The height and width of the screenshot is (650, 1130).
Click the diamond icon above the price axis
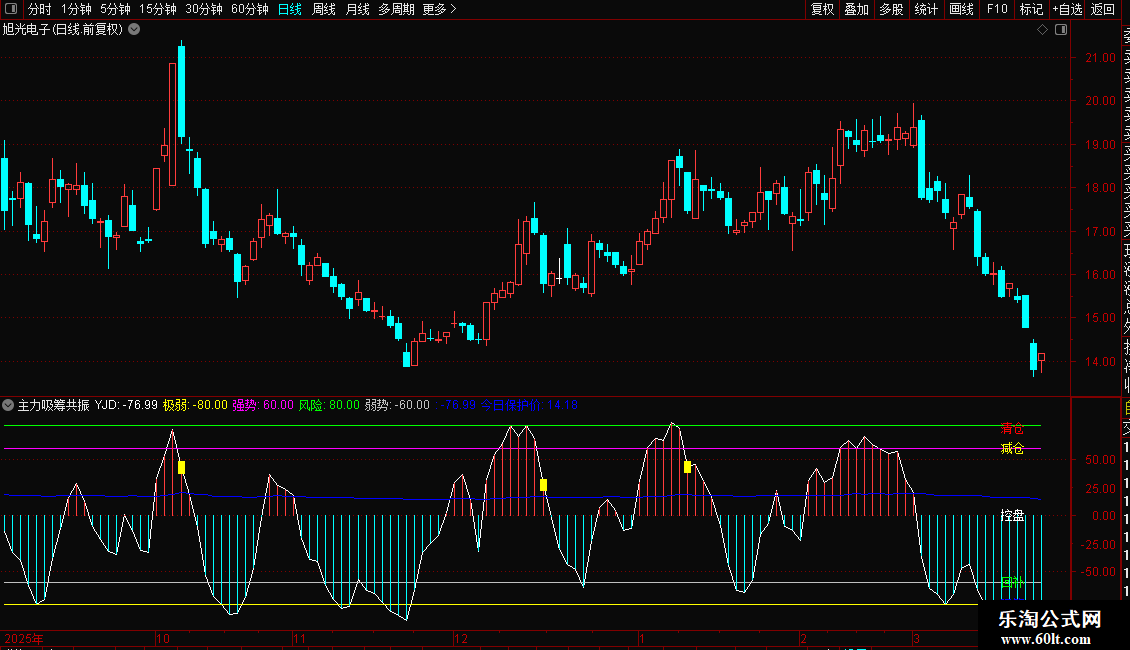pos(1042,30)
